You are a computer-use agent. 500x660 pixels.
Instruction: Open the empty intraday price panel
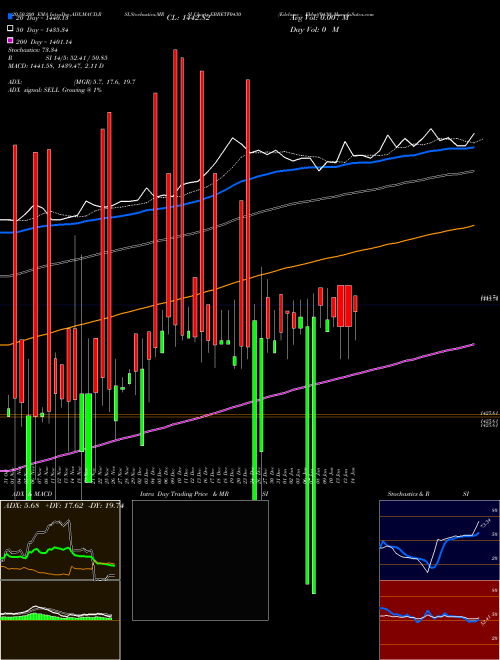click(200, 560)
